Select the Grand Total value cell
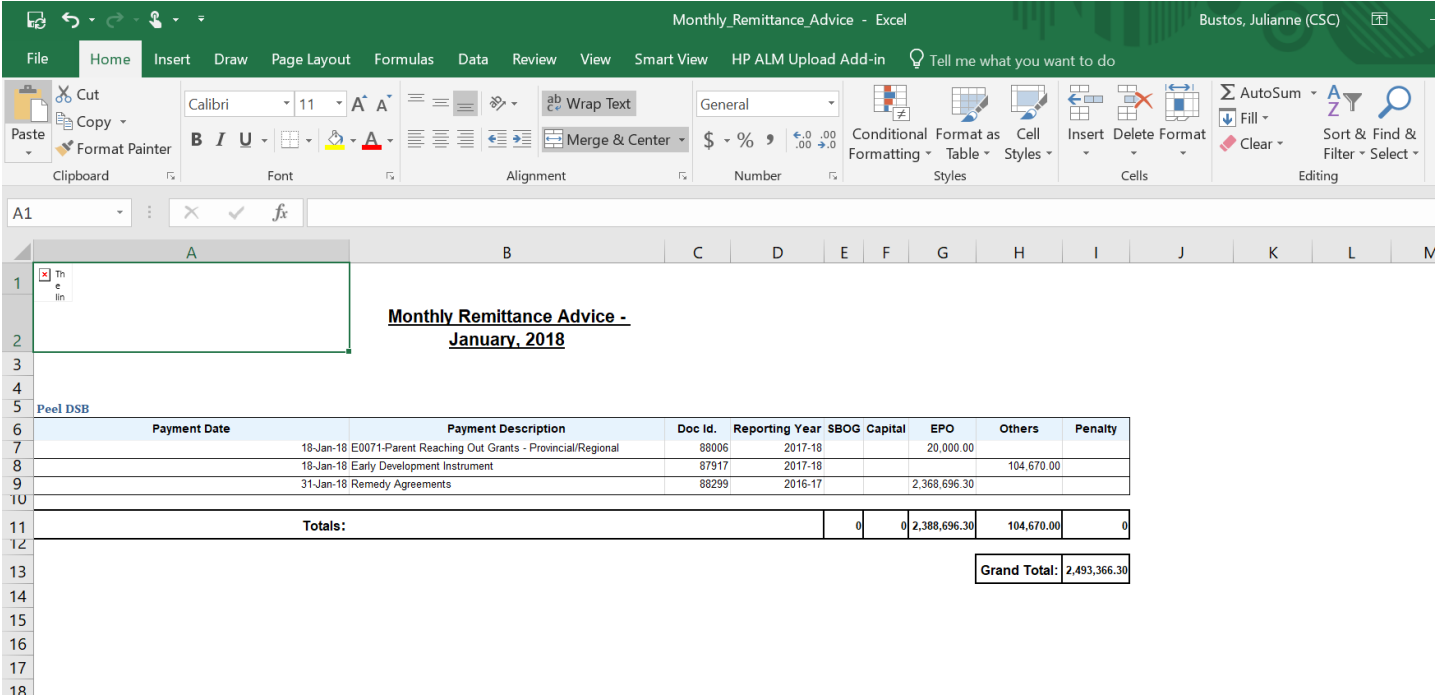1437x696 pixels. click(1096, 570)
